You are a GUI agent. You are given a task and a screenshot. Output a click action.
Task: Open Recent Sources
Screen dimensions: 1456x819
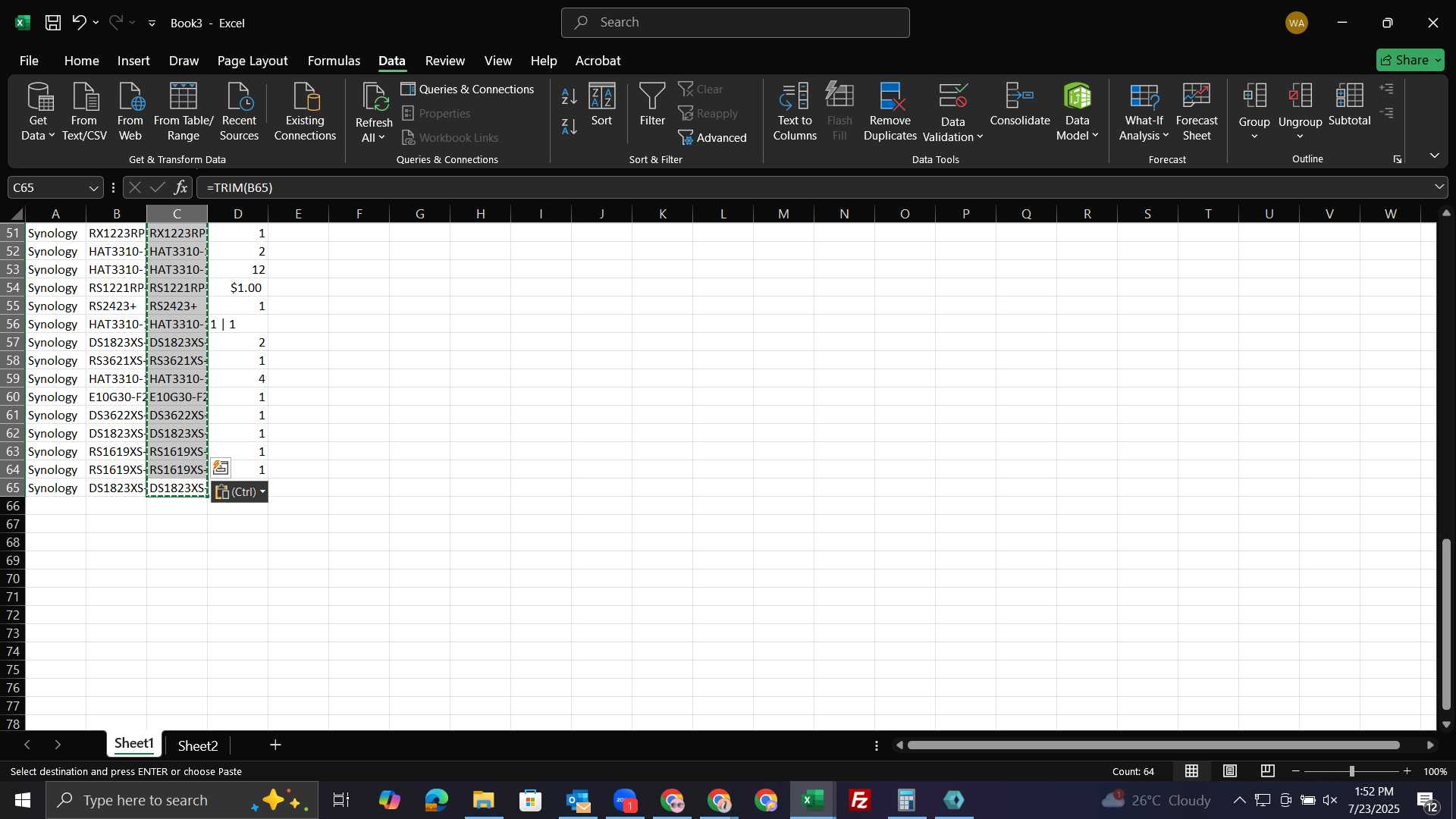239,112
